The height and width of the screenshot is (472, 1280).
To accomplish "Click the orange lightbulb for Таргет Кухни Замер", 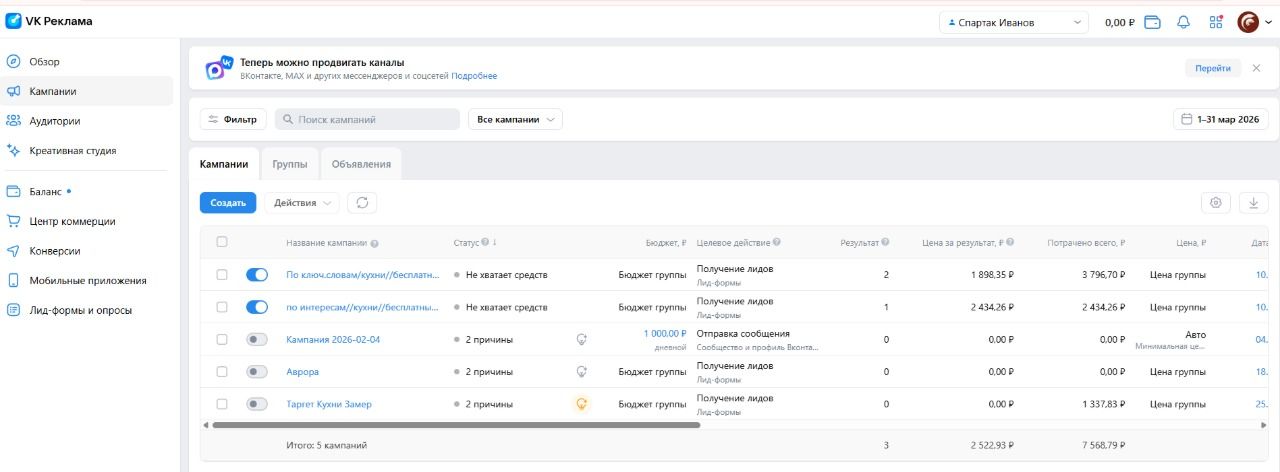I will pyautogui.click(x=581, y=404).
